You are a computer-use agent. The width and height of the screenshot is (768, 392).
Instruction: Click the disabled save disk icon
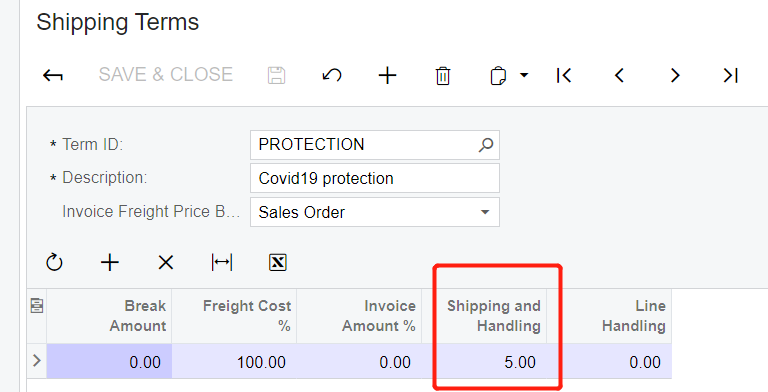pyautogui.click(x=276, y=75)
